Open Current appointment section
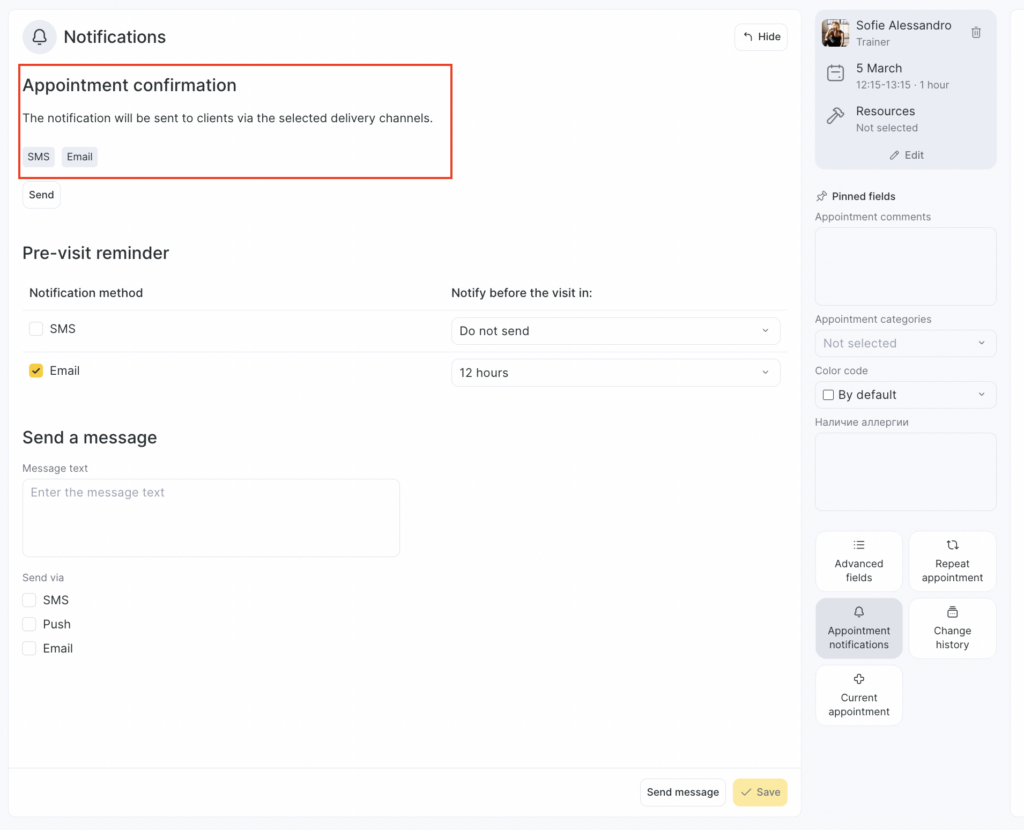This screenshot has width=1024, height=830. (x=858, y=695)
